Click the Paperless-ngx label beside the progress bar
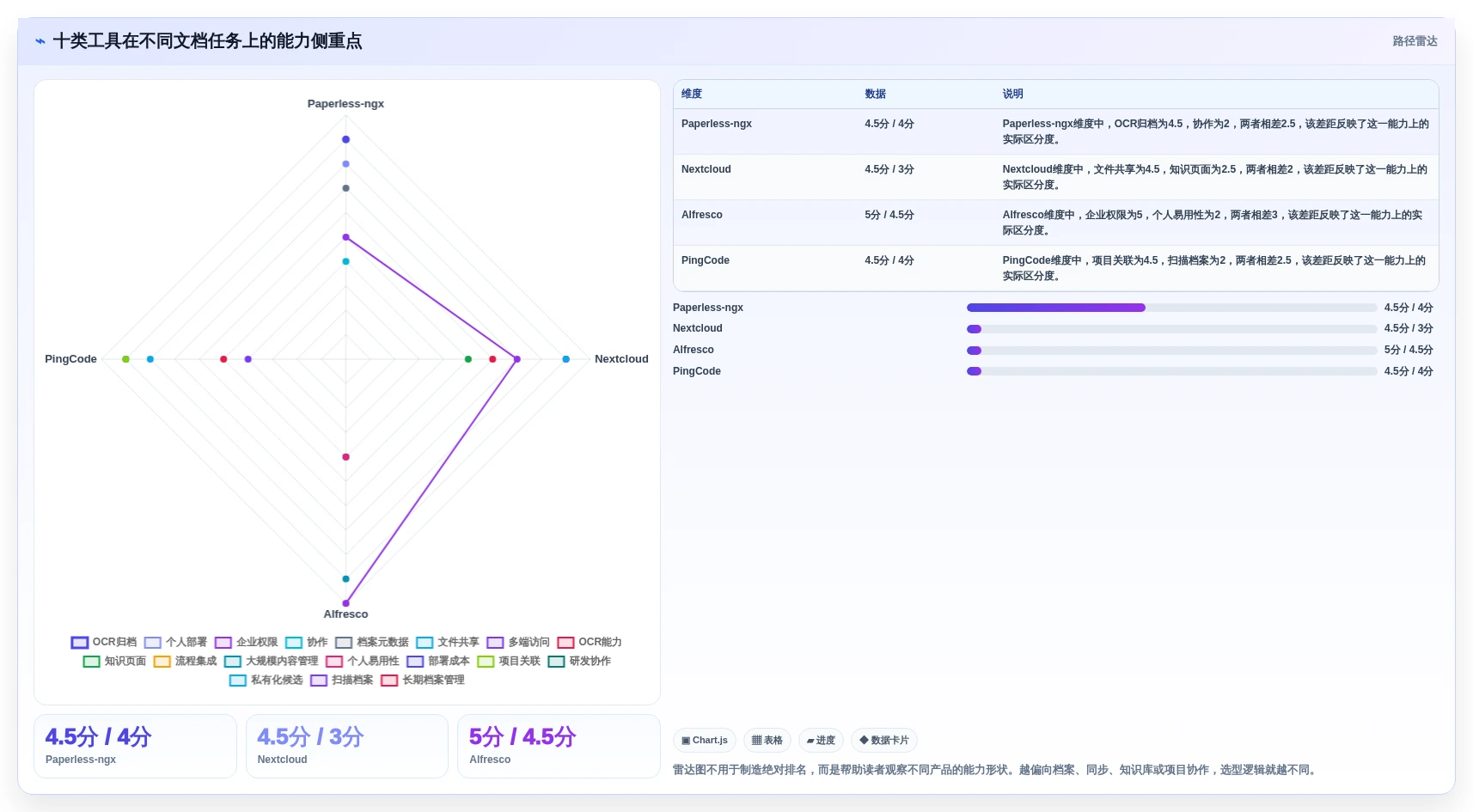Viewport: 1473px width, 812px height. [708, 308]
